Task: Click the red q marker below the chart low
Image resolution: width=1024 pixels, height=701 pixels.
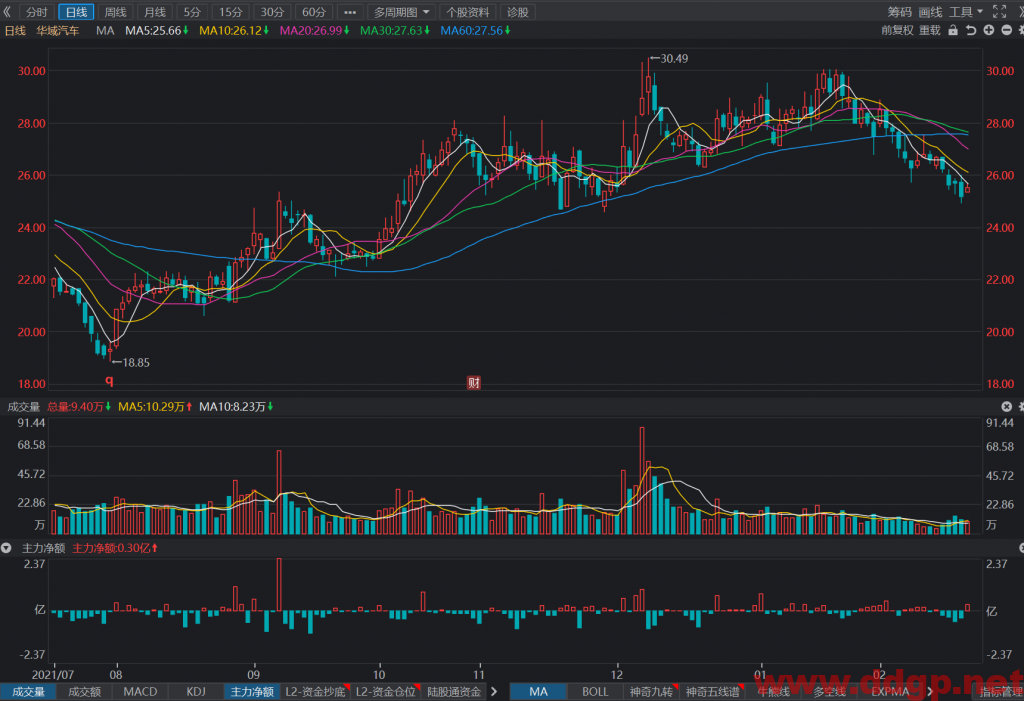Action: click(x=110, y=381)
